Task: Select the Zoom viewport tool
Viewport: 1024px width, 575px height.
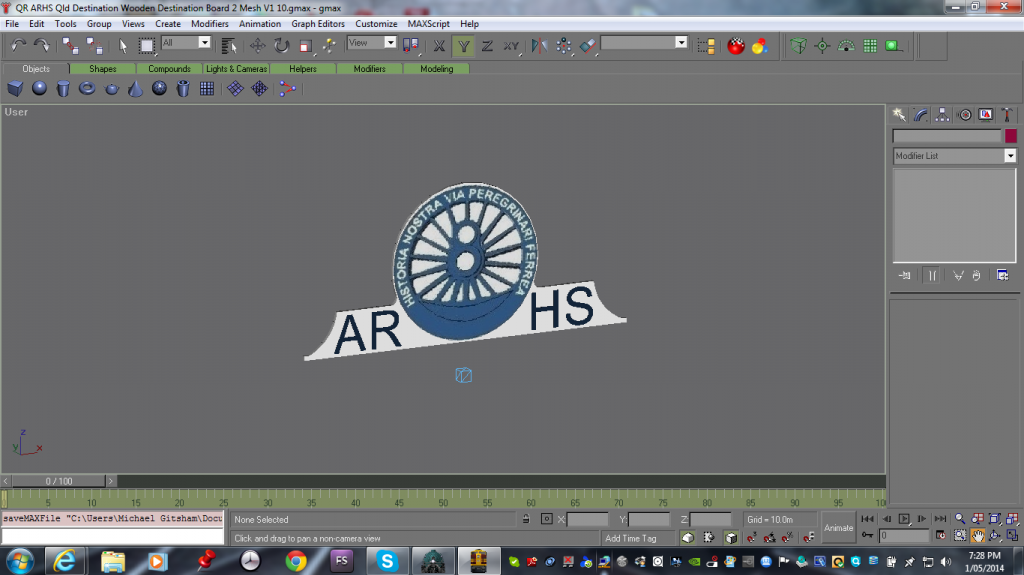Action: click(x=960, y=519)
